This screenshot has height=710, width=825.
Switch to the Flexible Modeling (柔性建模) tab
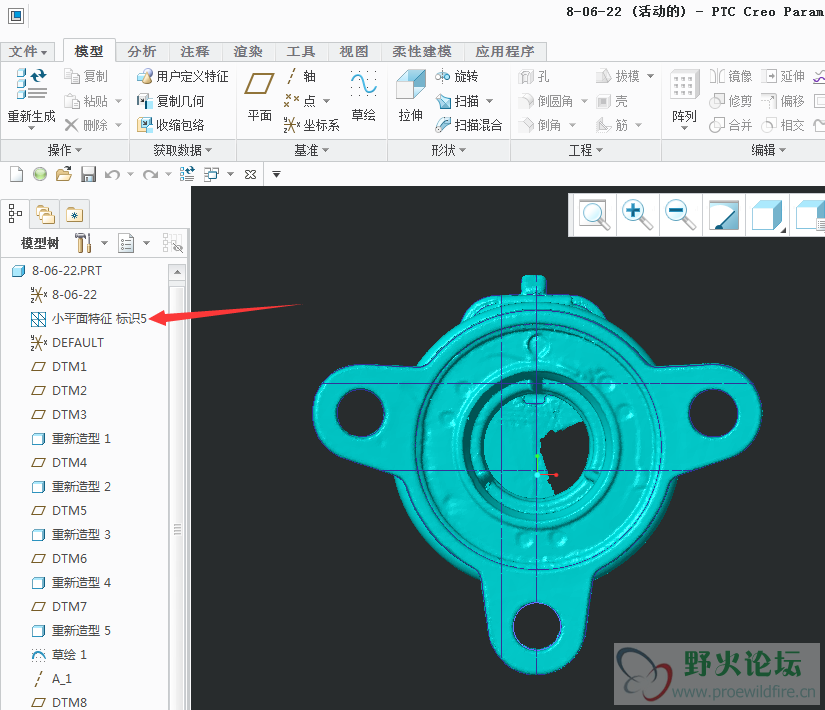(422, 52)
